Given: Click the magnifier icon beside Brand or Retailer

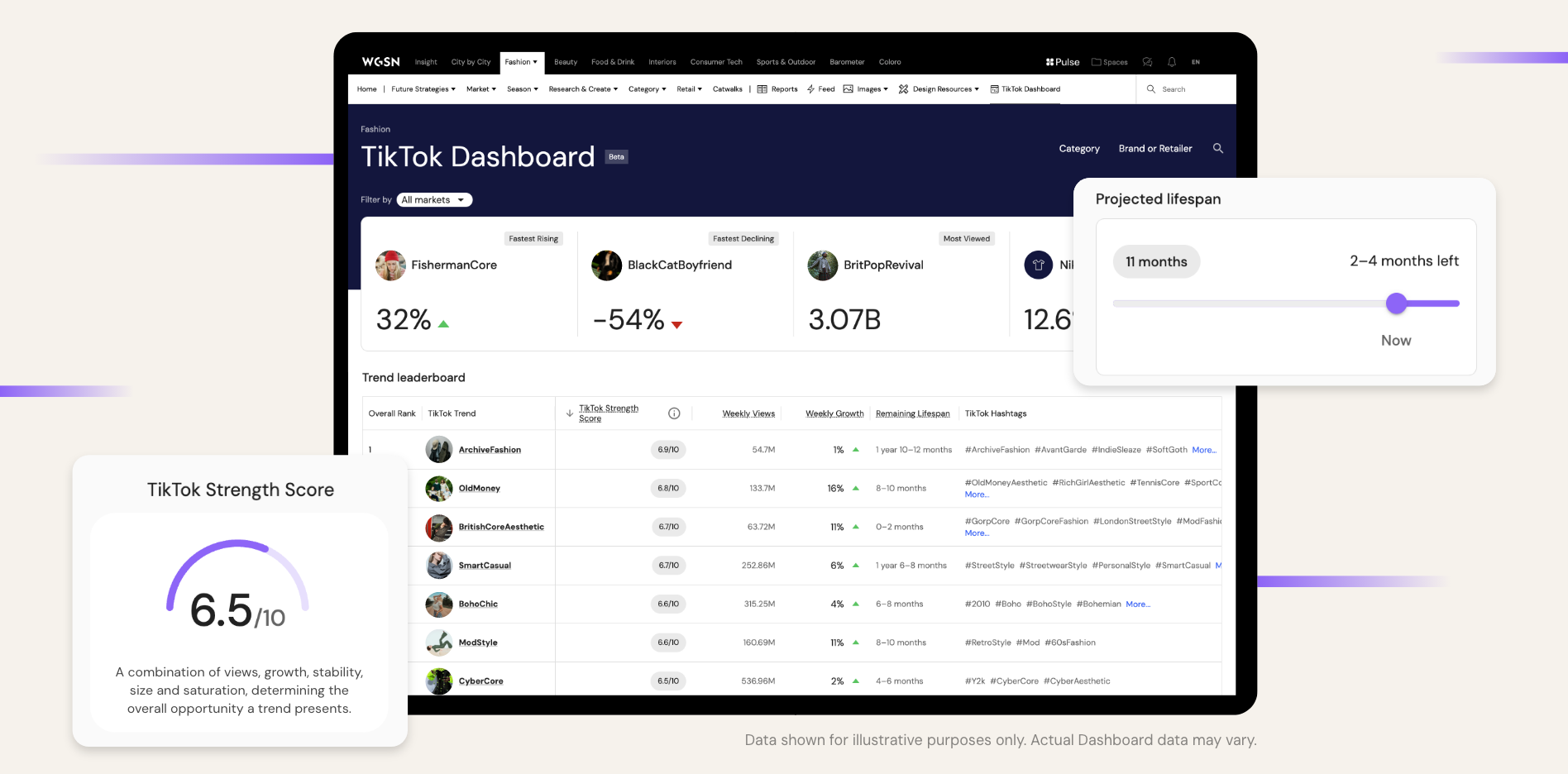Looking at the screenshot, I should tap(1218, 148).
